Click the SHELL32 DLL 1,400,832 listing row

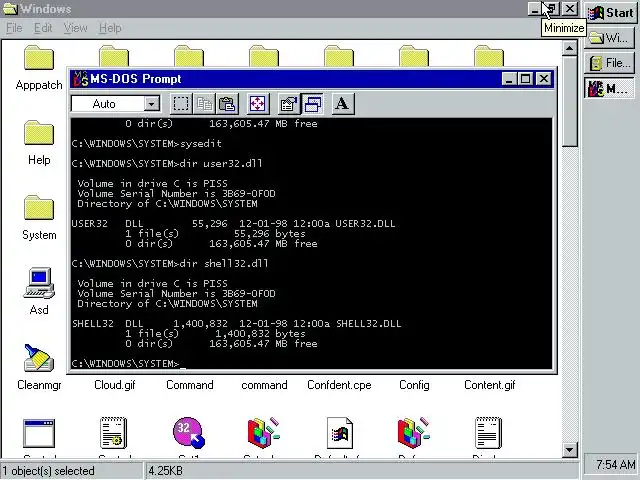pyautogui.click(x=236, y=324)
